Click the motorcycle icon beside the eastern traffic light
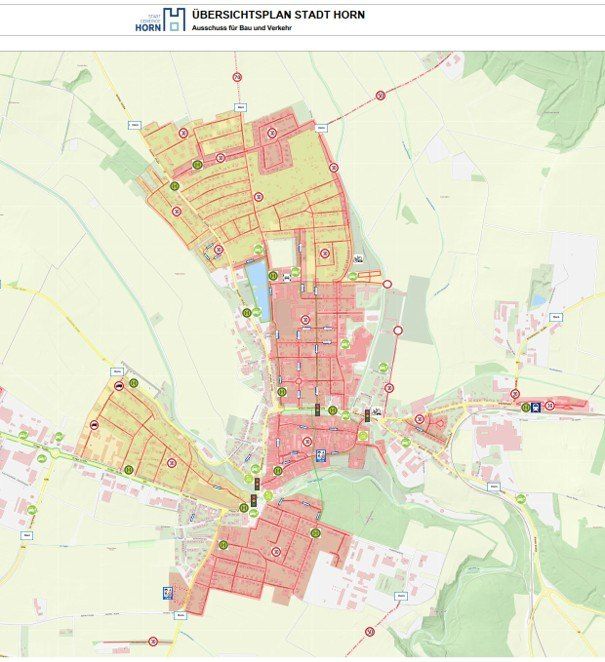 pyautogui.click(x=377, y=411)
